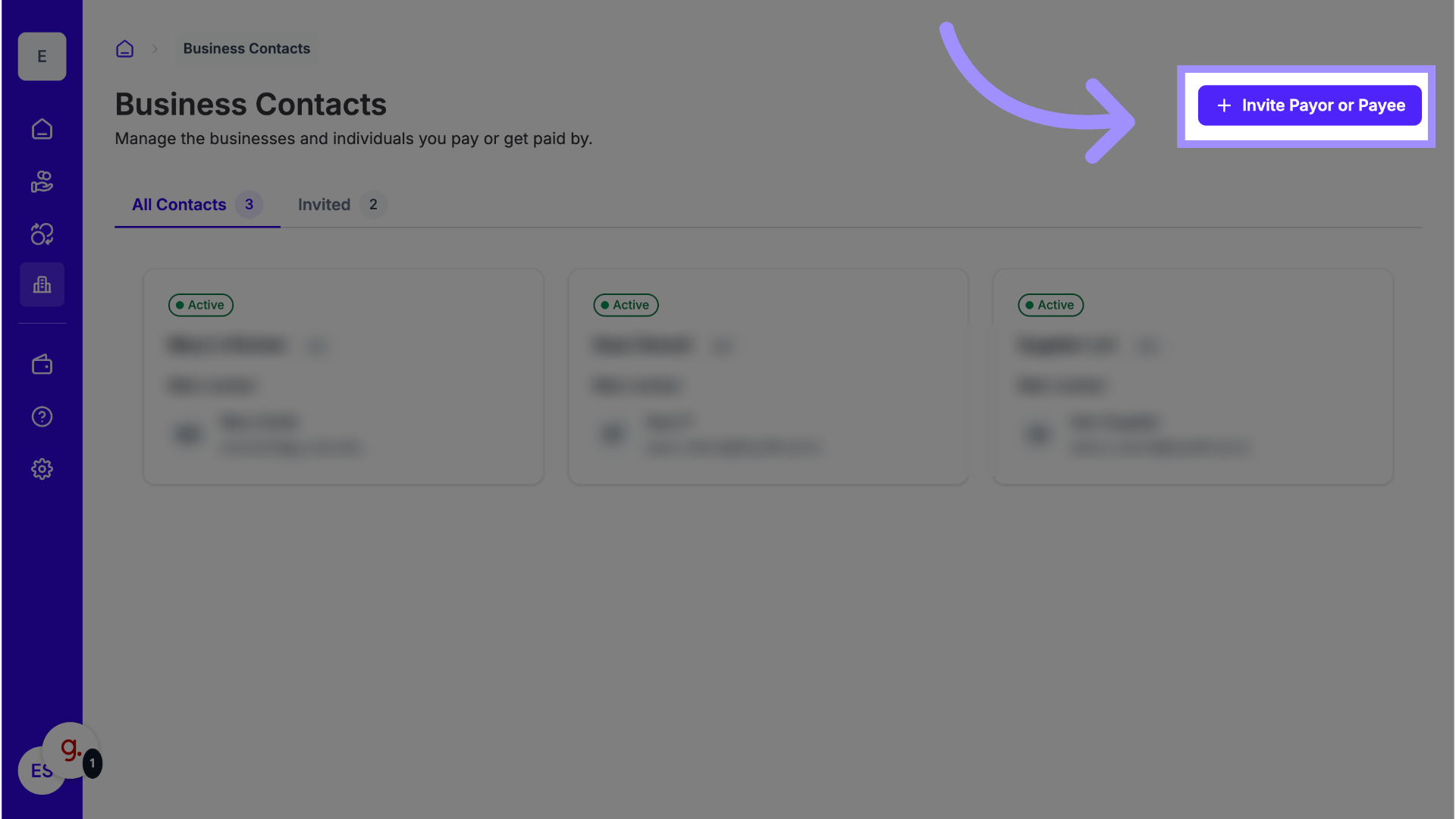Click the Active badge on the first card

[200, 305]
